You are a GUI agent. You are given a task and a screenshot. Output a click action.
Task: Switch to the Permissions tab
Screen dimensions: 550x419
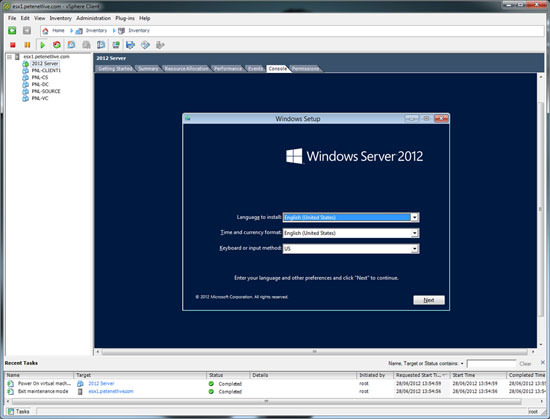tap(305, 69)
